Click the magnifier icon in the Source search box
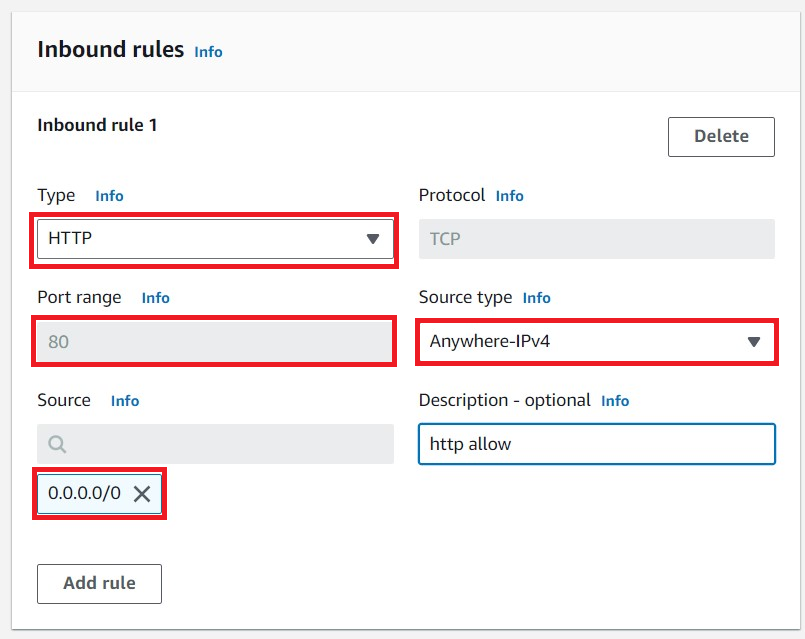 coord(57,443)
